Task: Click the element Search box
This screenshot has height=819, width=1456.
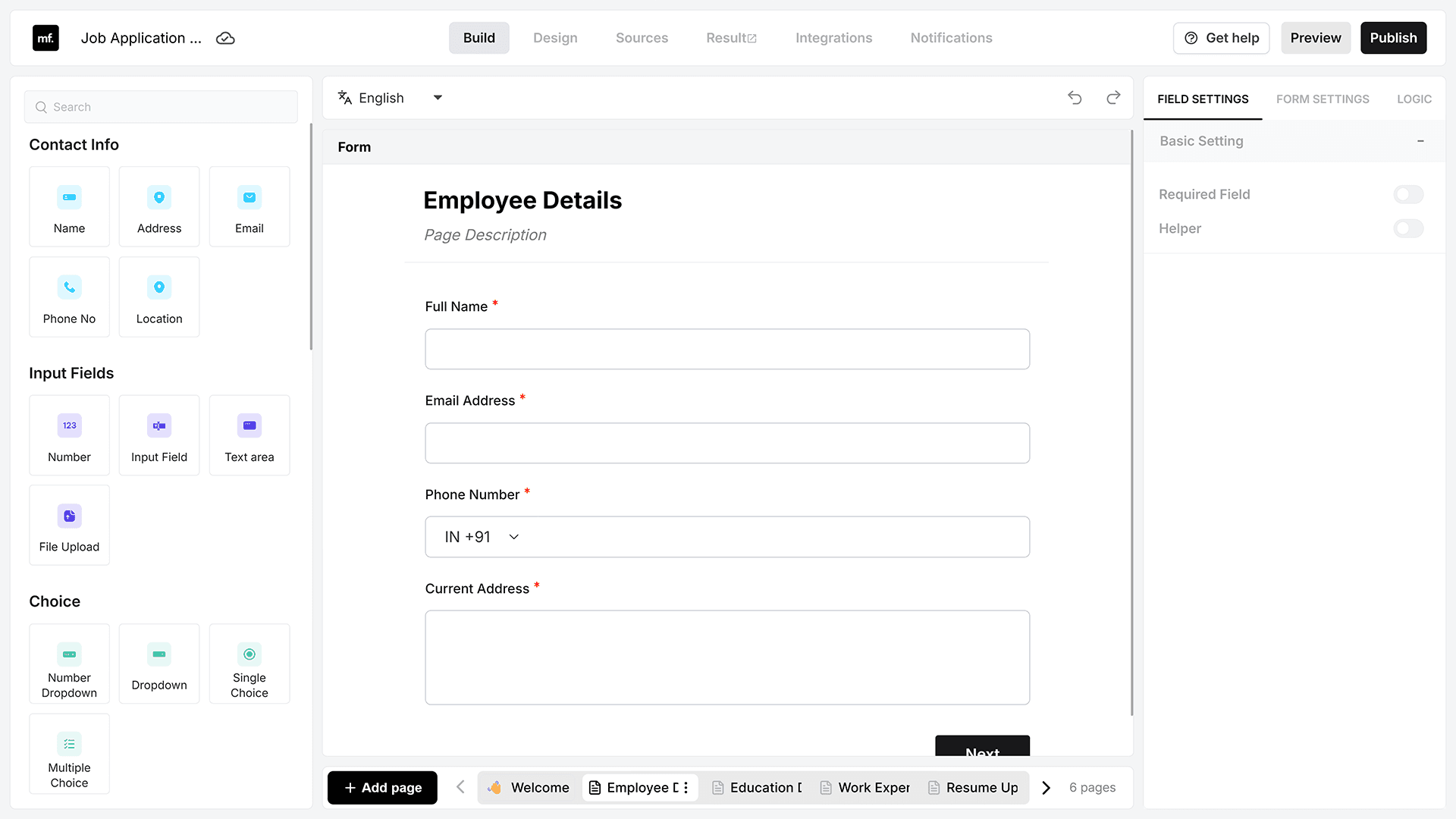Action: pos(161,107)
